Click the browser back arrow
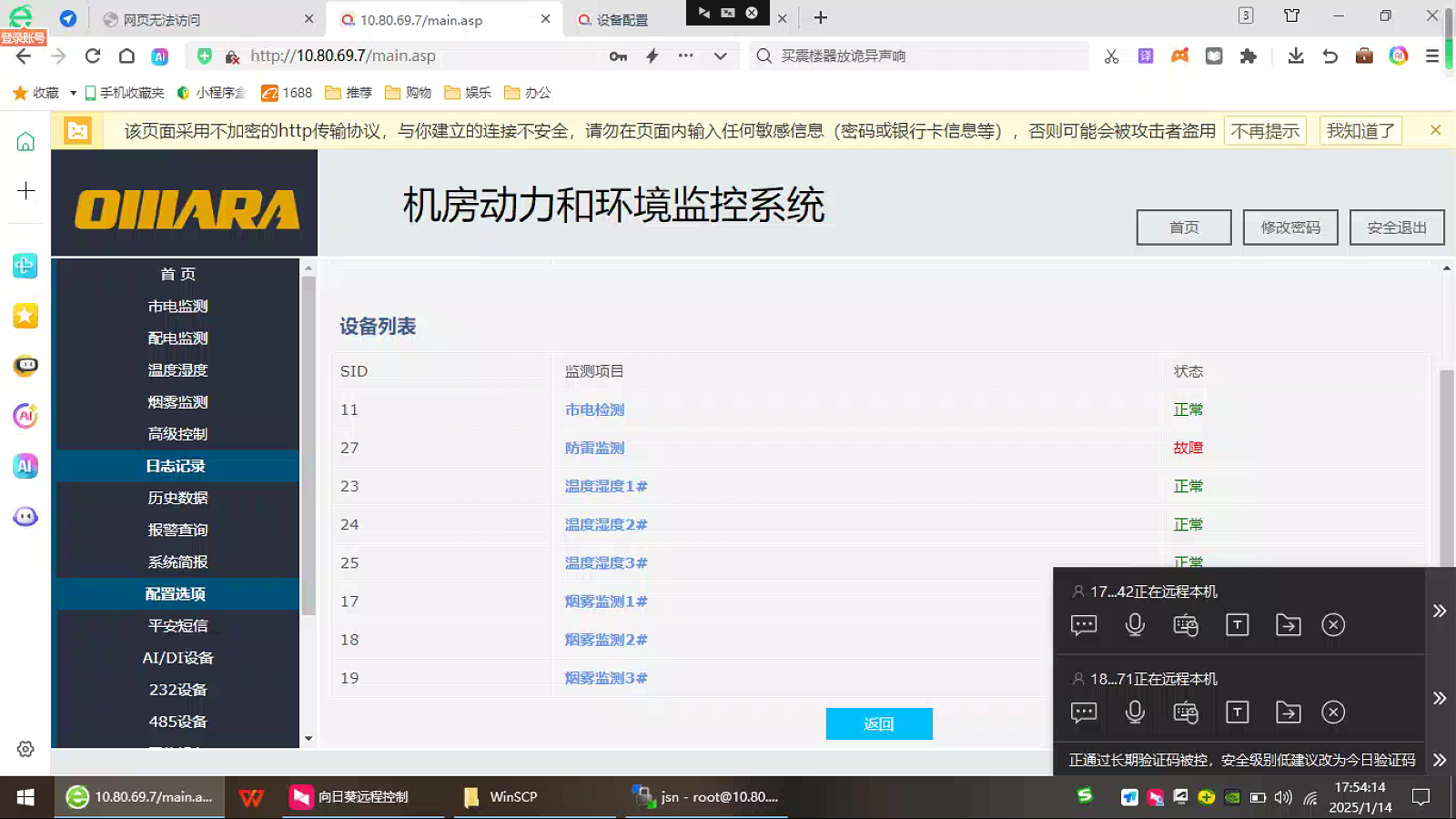This screenshot has width=1456, height=819. (x=25, y=56)
